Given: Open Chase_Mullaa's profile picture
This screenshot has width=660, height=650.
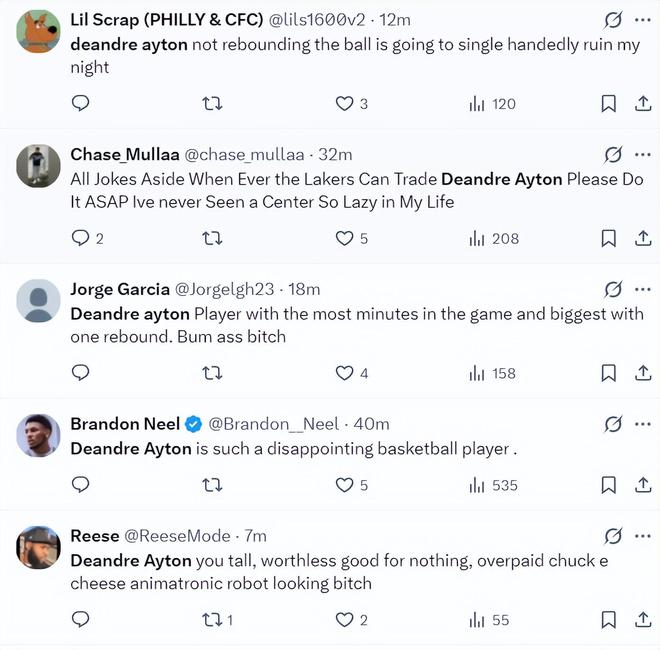Looking at the screenshot, I should point(39,166).
